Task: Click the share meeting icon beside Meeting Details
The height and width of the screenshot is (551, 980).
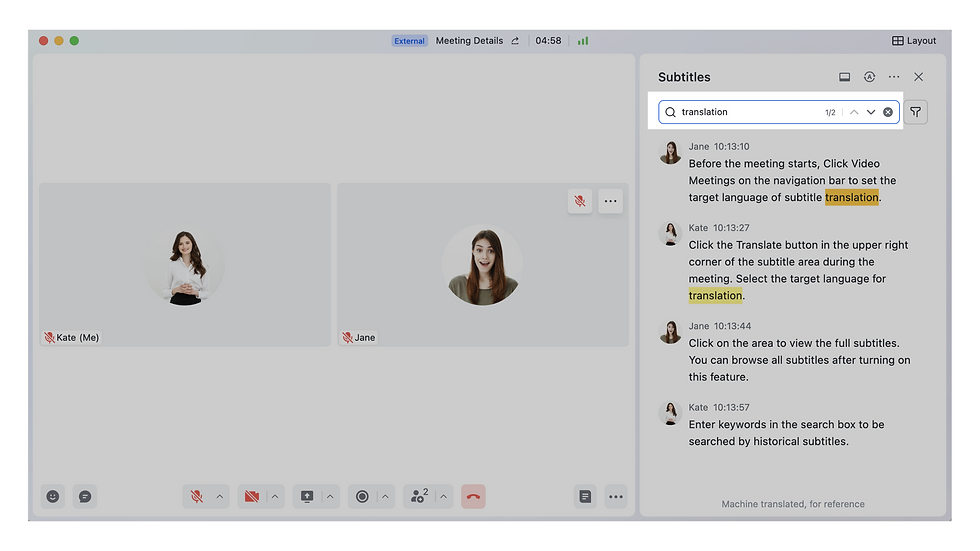Action: tap(515, 41)
